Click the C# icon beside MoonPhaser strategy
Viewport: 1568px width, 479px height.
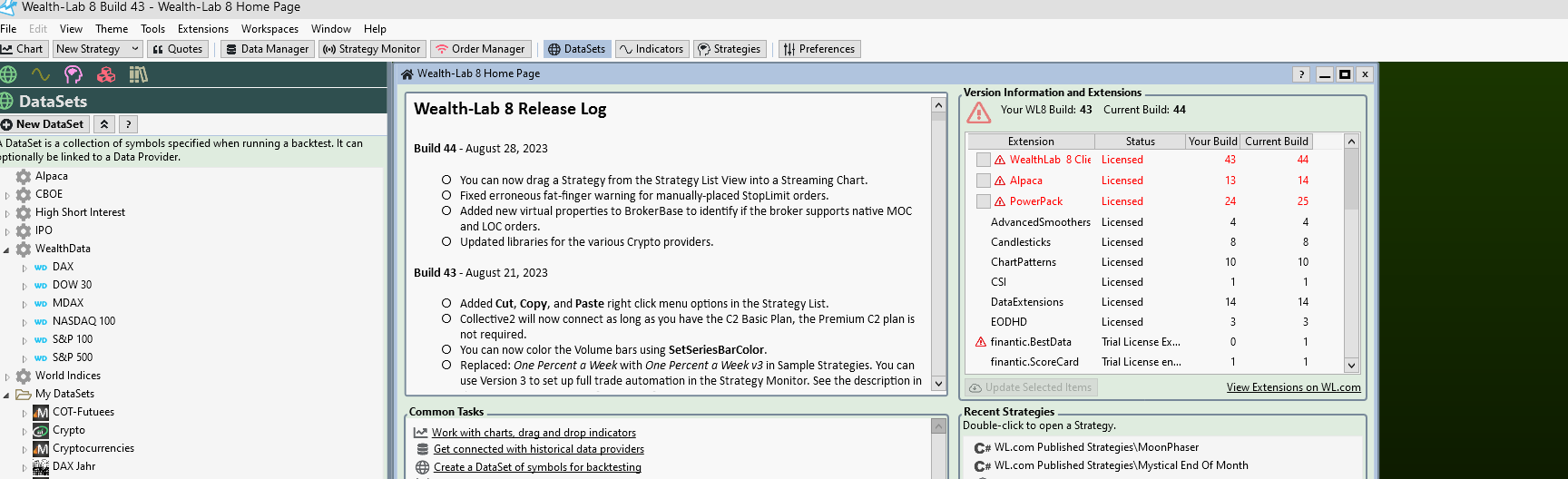[x=983, y=447]
